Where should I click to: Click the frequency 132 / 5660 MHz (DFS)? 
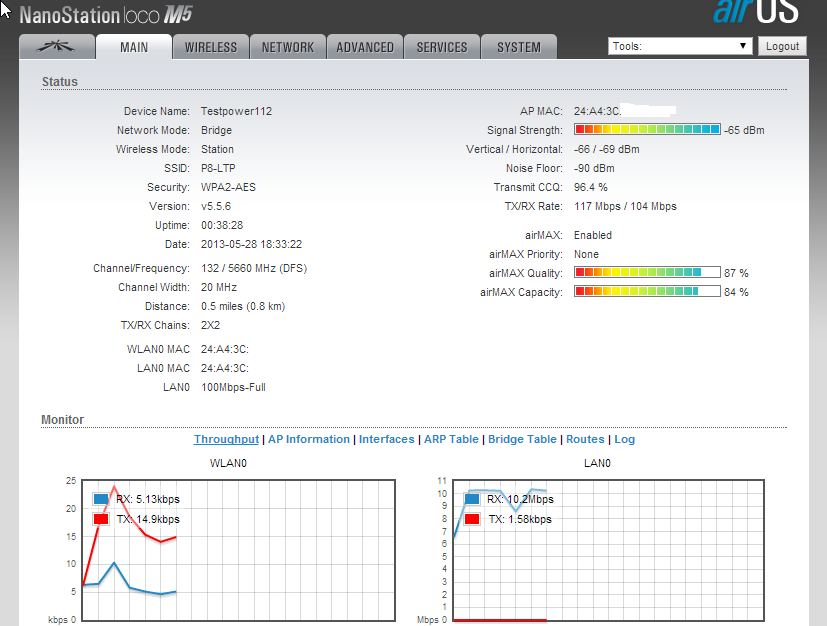(x=254, y=268)
